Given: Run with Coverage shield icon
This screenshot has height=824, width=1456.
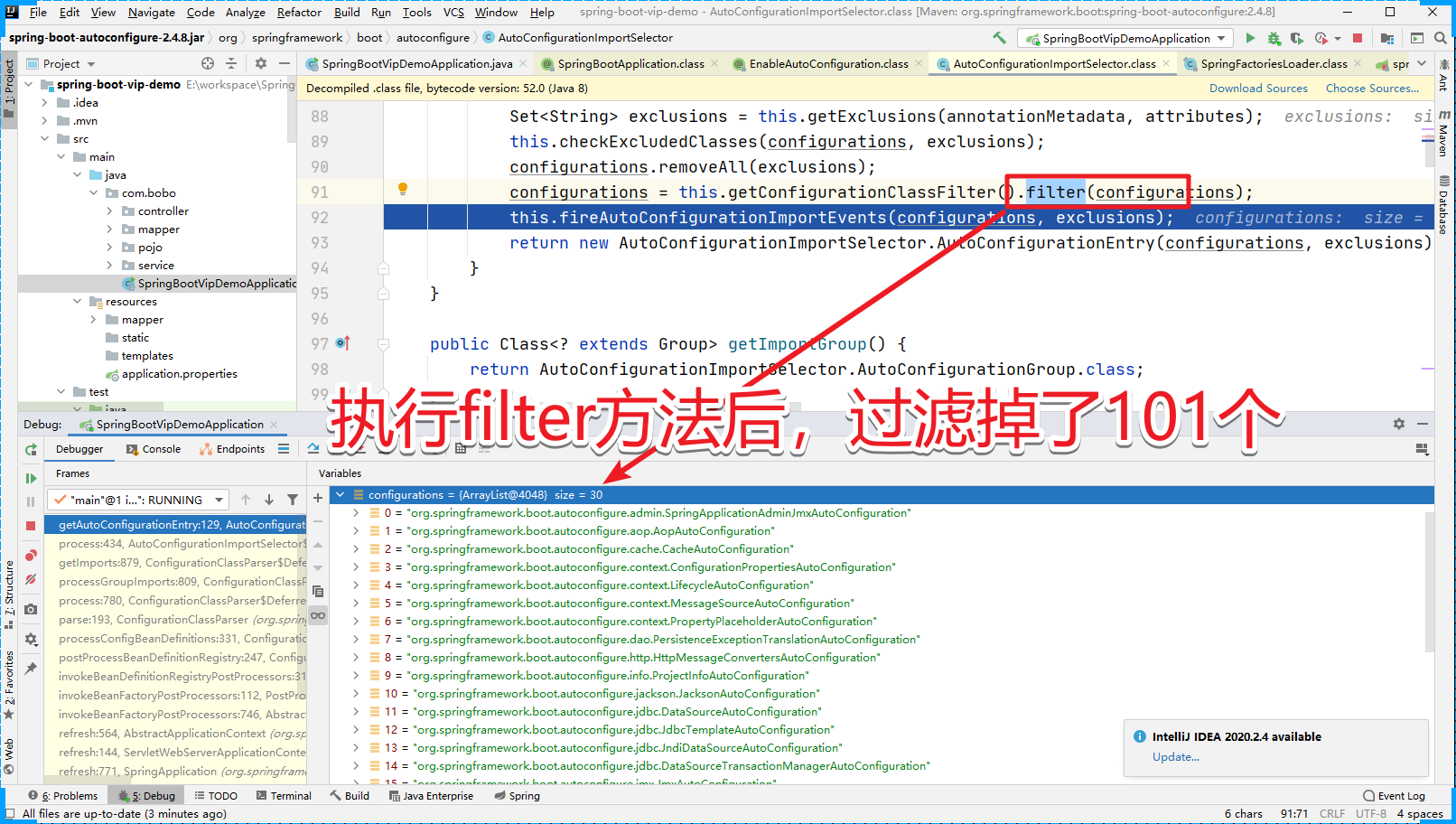Looking at the screenshot, I should pyautogui.click(x=1297, y=38).
